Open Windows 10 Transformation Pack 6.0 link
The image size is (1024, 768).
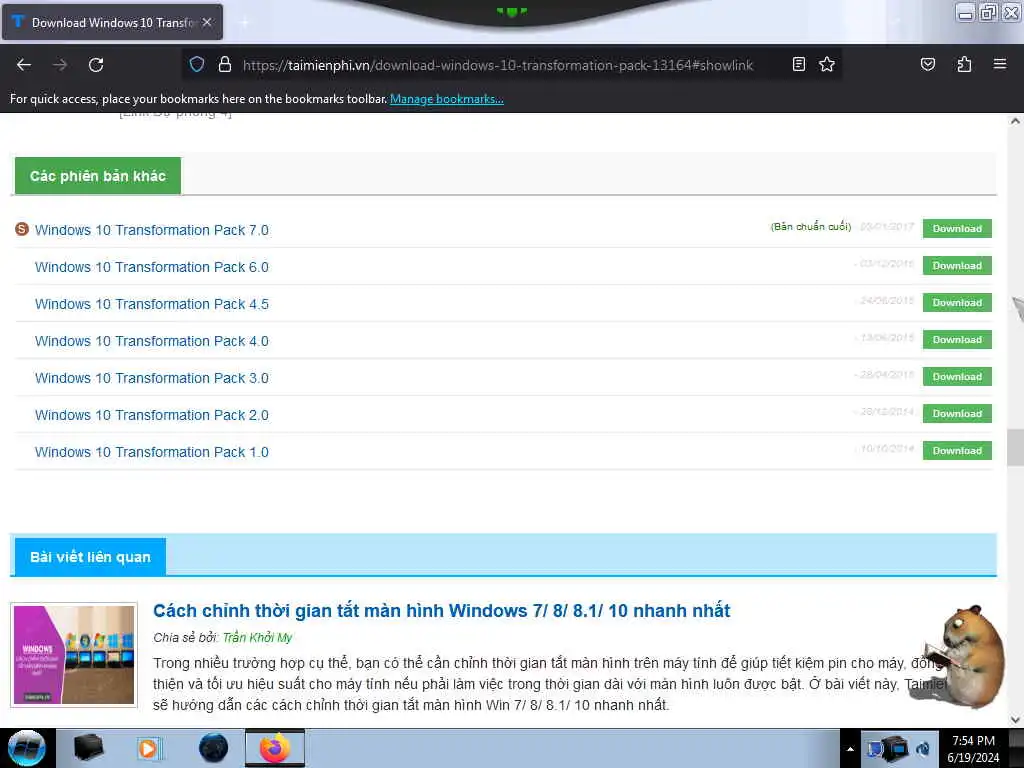coord(152,267)
